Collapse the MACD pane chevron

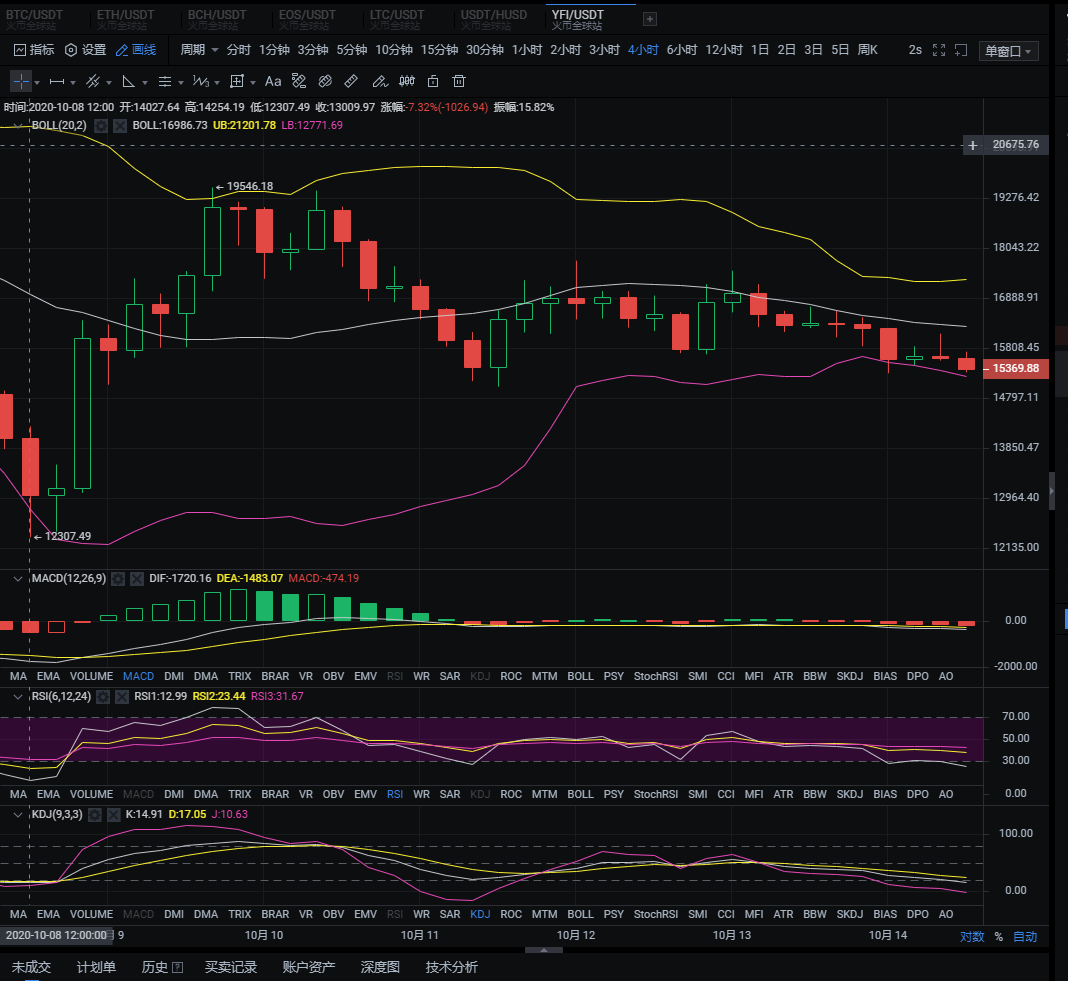point(18,579)
